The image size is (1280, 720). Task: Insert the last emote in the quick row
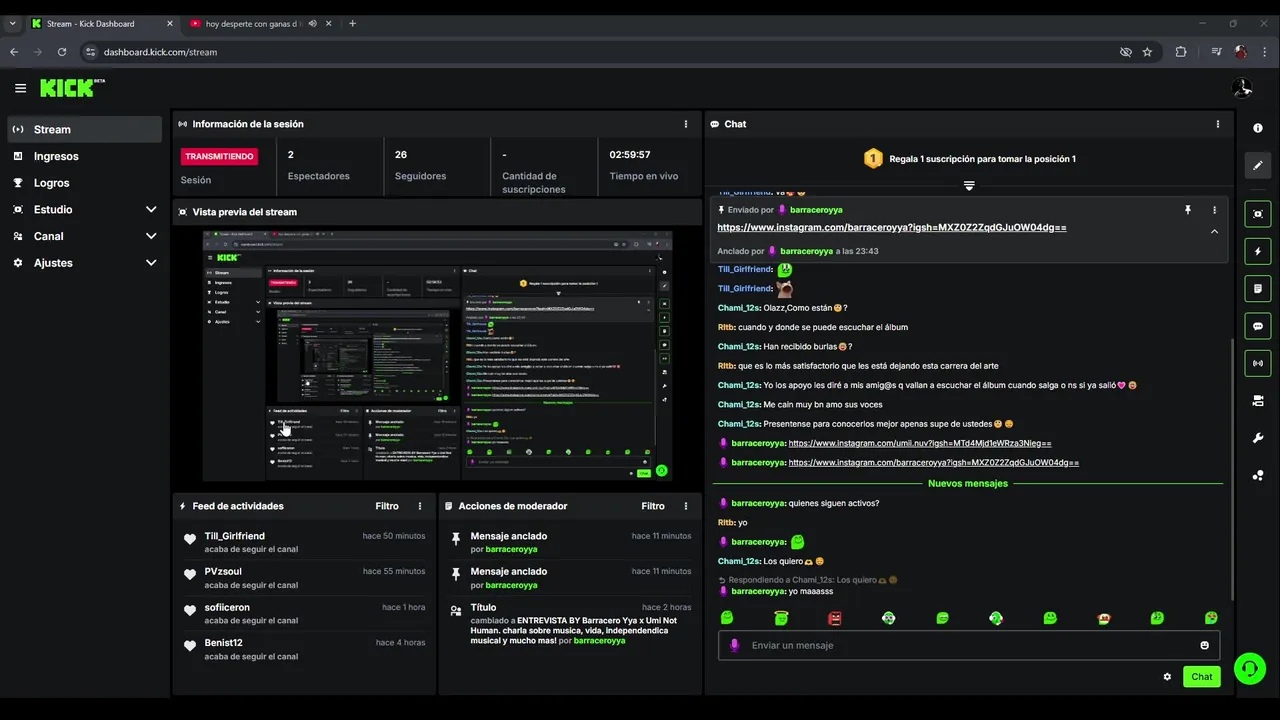(1211, 618)
